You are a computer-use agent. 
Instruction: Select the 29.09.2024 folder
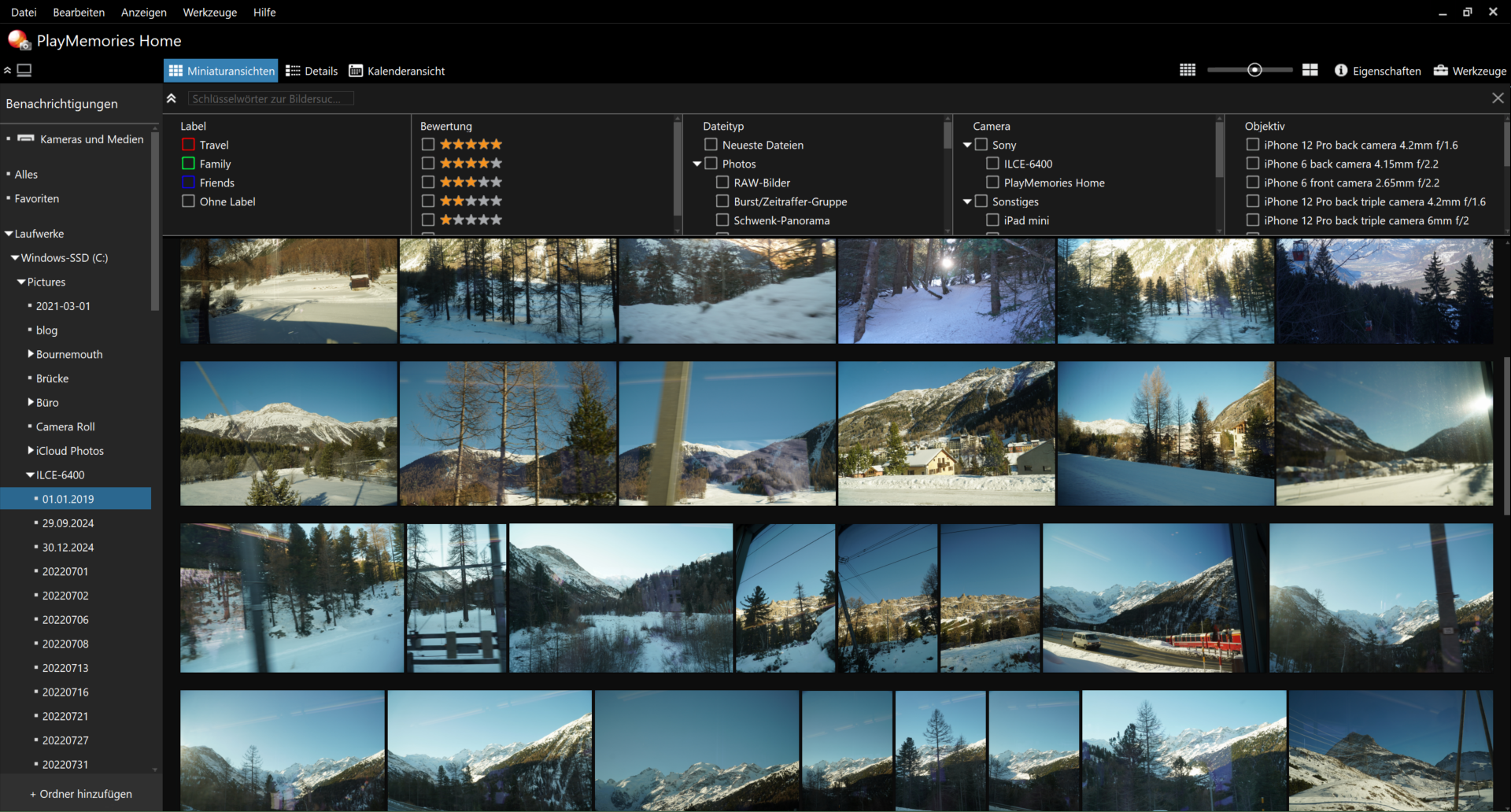(68, 523)
